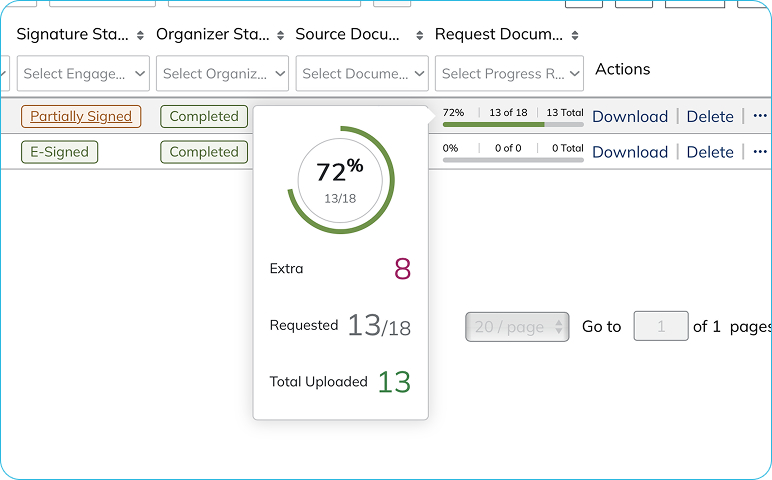Image resolution: width=772 pixels, height=480 pixels.
Task: Click the Total Uploaded 13 value
Action: point(394,382)
